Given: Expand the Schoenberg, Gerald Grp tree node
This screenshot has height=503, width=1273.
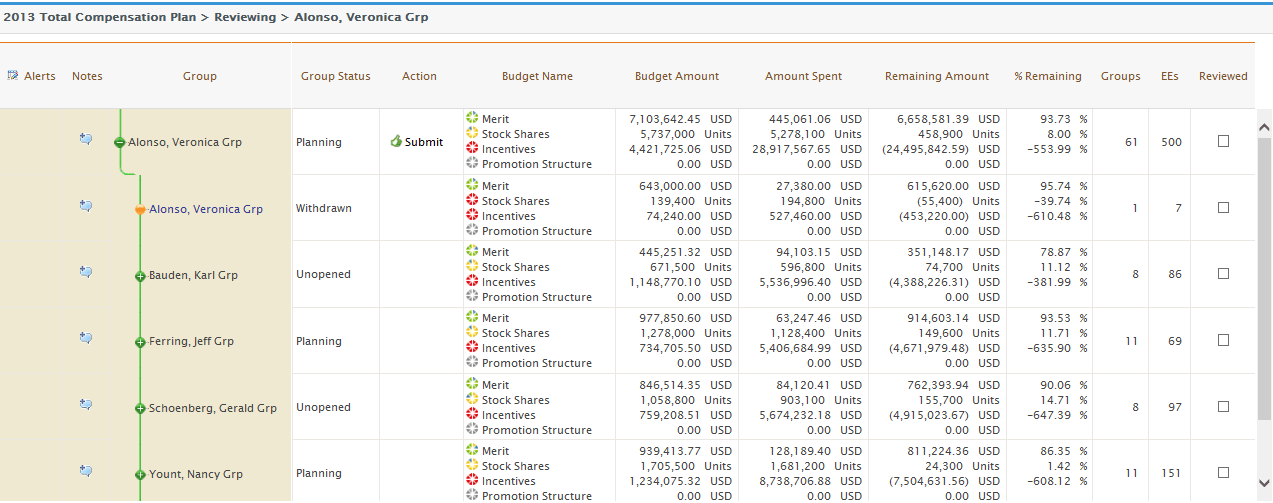Looking at the screenshot, I should point(141,409).
